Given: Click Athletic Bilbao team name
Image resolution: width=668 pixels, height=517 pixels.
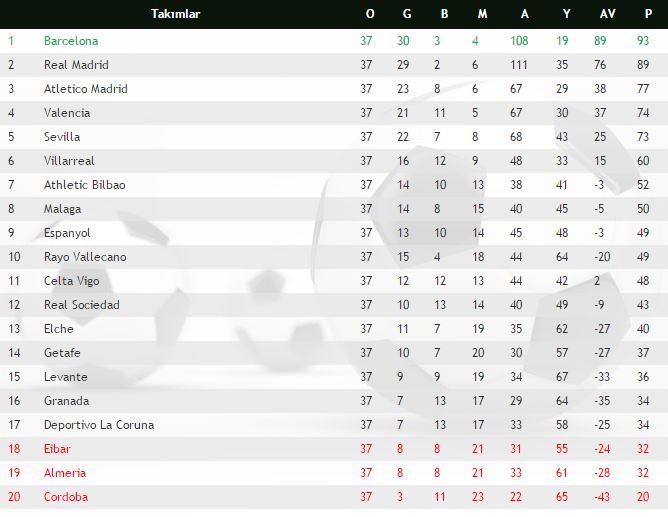Looking at the screenshot, I should click(x=85, y=185).
